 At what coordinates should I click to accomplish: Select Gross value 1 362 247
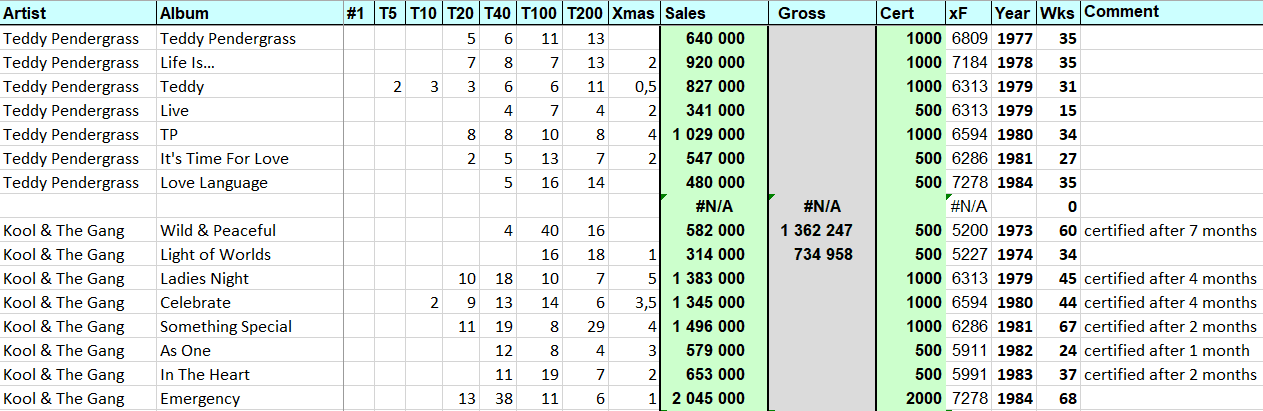(x=821, y=230)
